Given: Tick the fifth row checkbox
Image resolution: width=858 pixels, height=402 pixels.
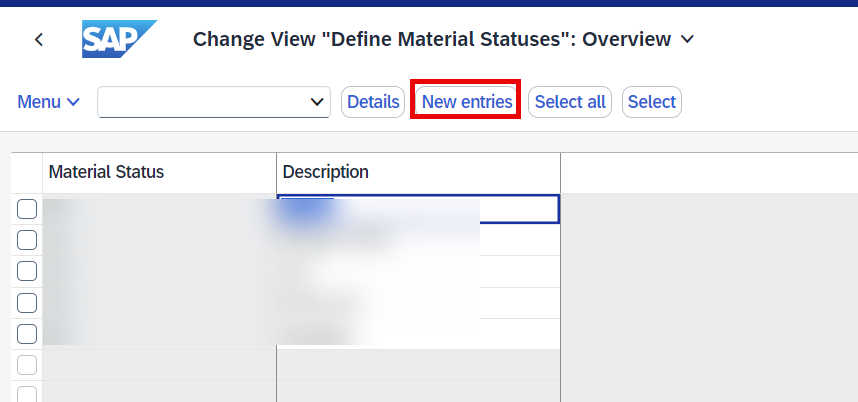Looking at the screenshot, I should (27, 334).
